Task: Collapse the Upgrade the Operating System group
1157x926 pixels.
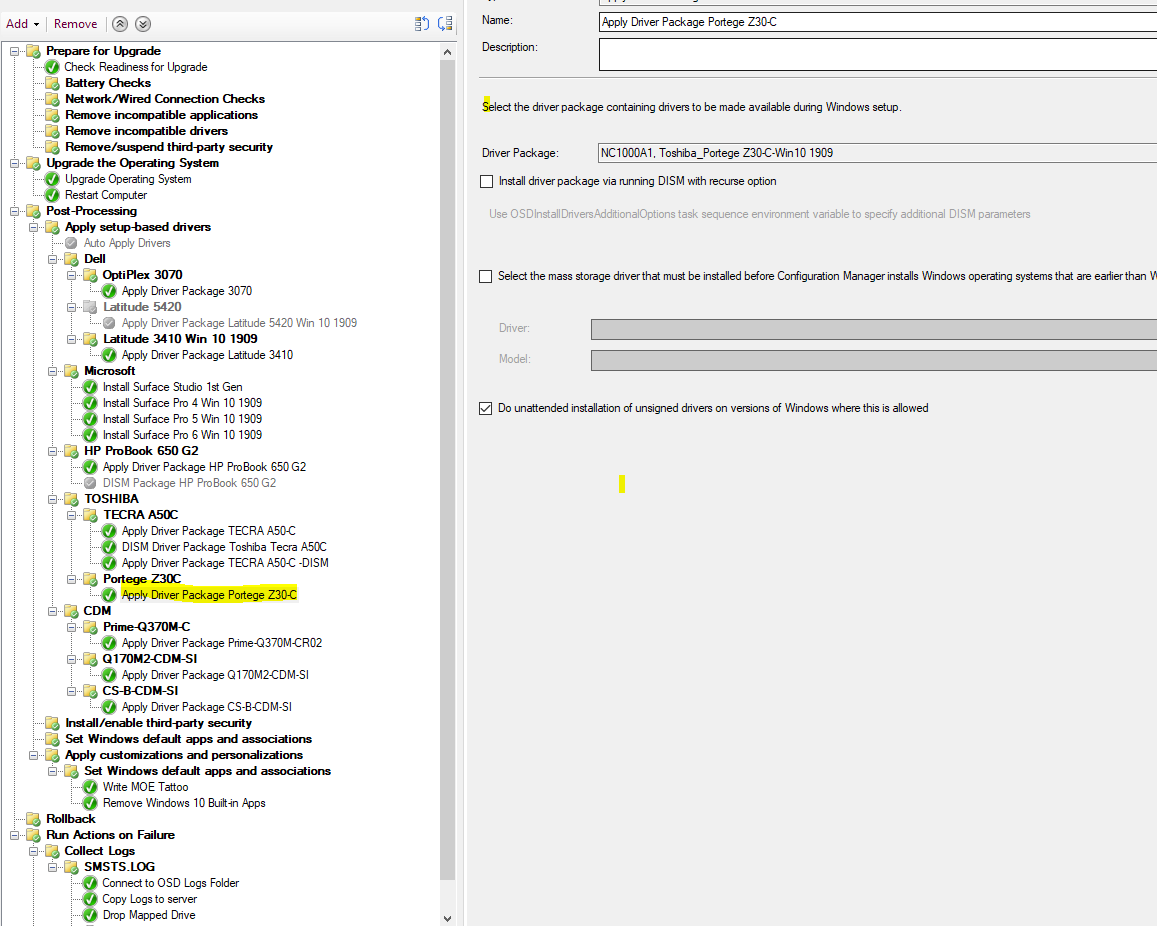Action: (x=14, y=163)
